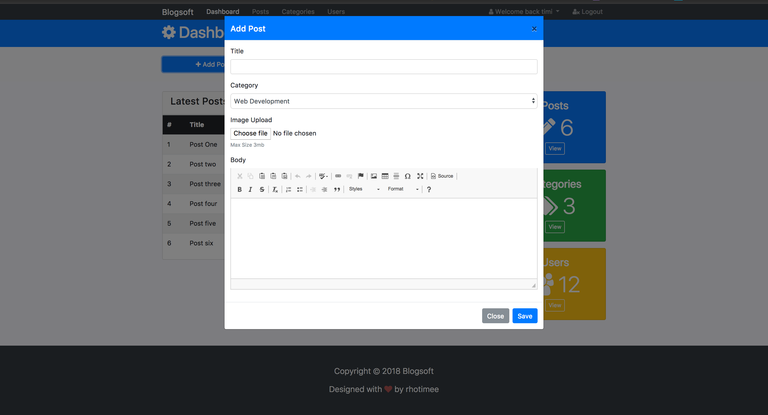Click the Choose file button

(250, 133)
